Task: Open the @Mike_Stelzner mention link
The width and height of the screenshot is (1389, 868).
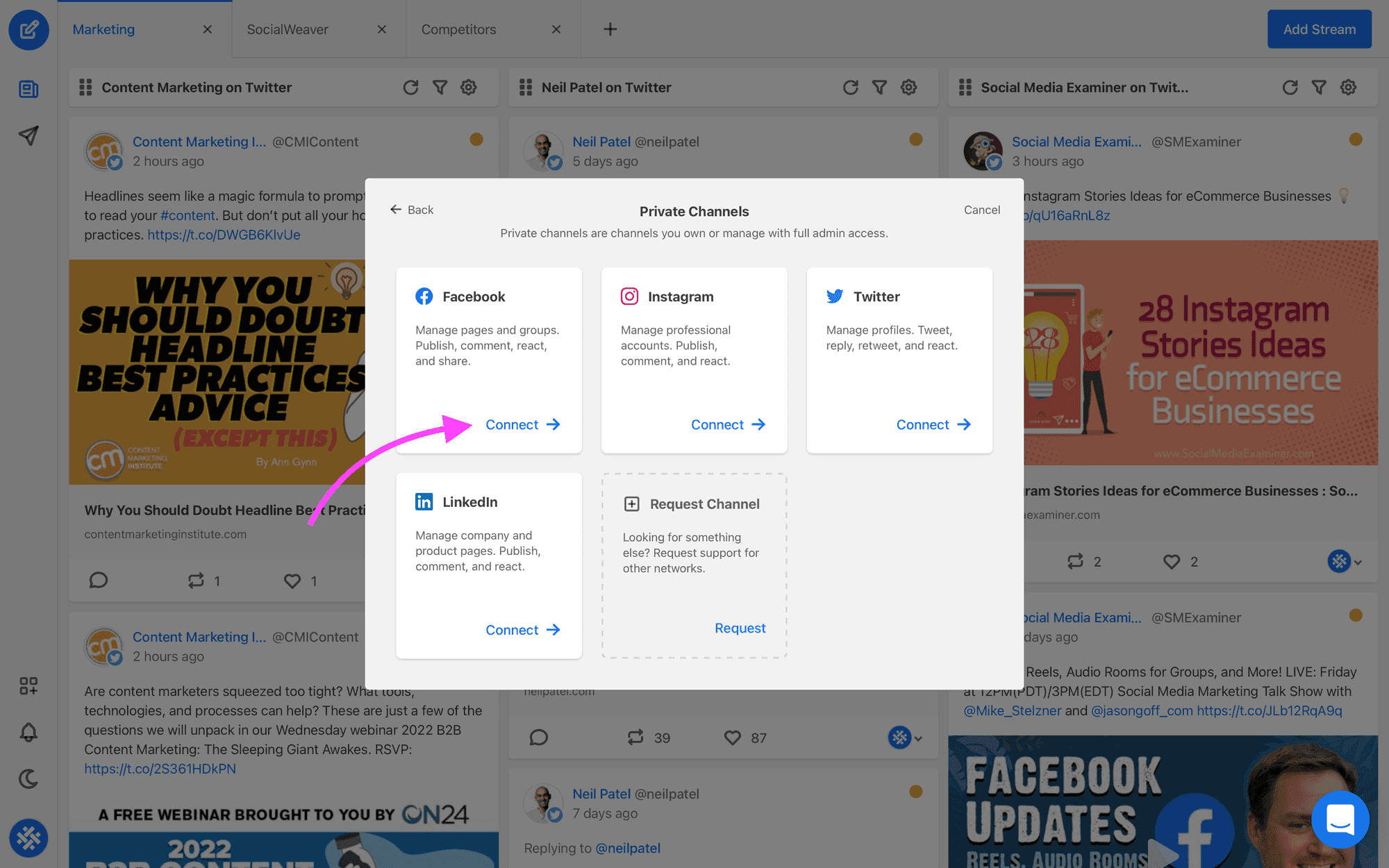Action: point(1012,710)
